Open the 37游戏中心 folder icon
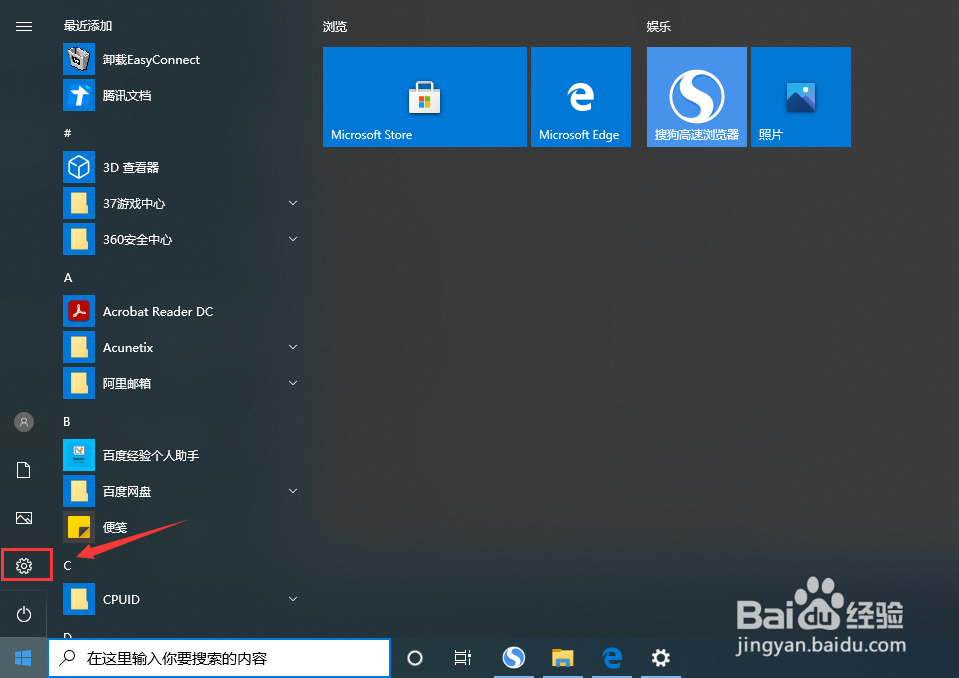Viewport: 959px width, 678px height. [79, 203]
